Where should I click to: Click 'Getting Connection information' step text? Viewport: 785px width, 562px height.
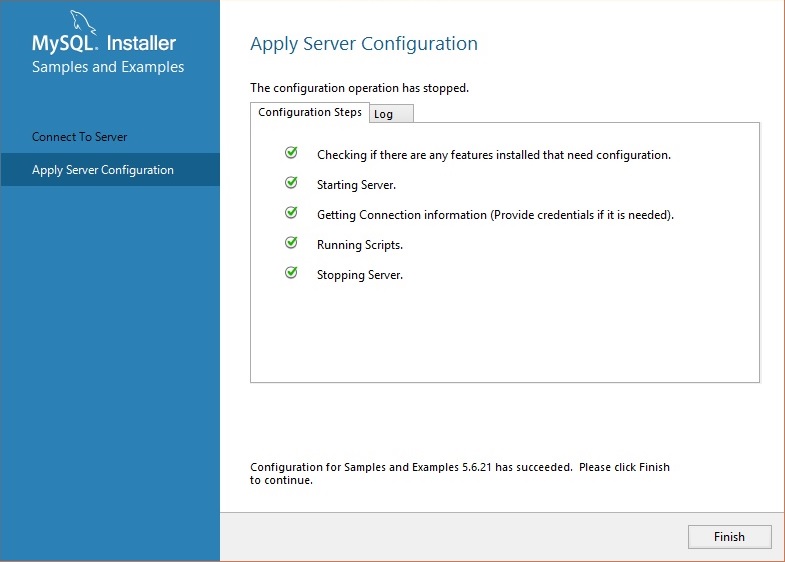pos(495,215)
